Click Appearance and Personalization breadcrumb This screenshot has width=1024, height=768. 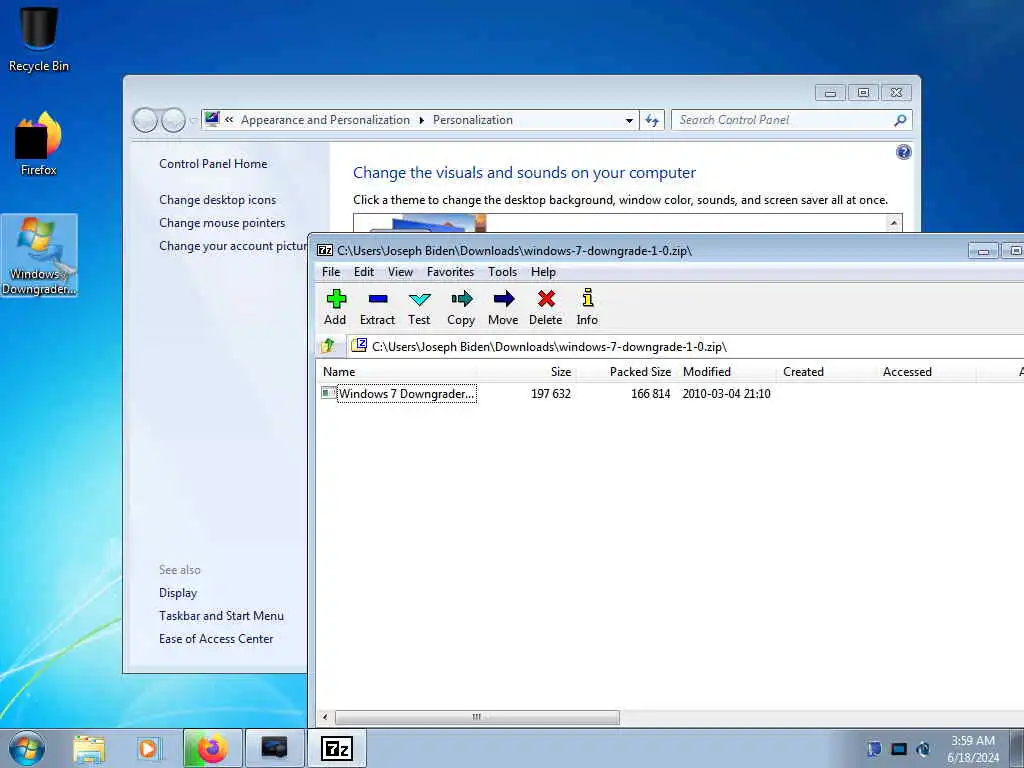325,120
